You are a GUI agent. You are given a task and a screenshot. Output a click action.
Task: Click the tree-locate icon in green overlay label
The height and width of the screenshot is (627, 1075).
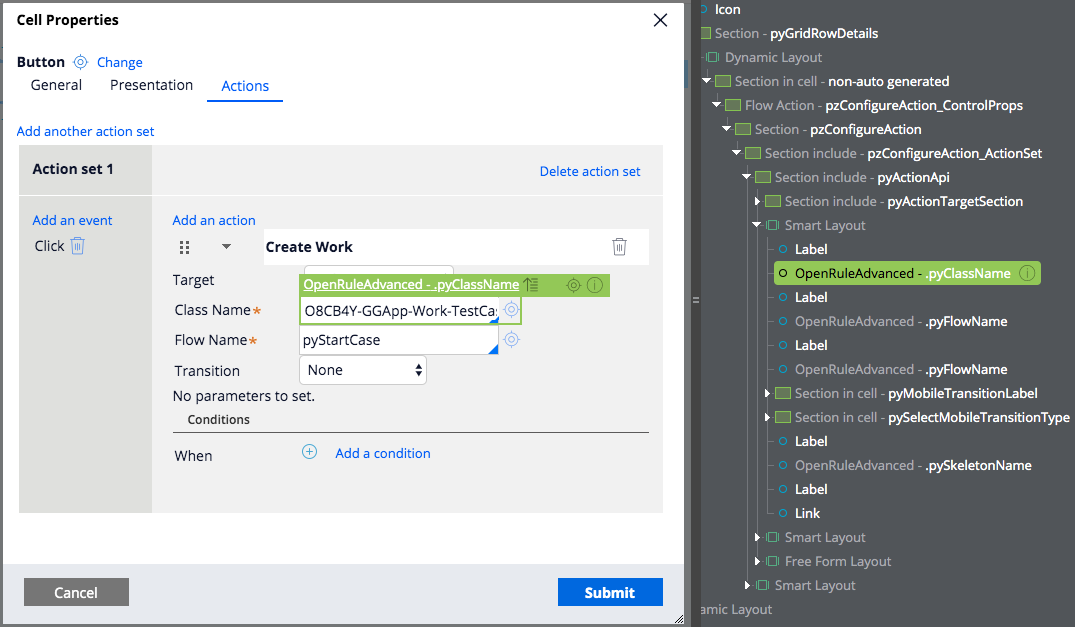[531, 284]
